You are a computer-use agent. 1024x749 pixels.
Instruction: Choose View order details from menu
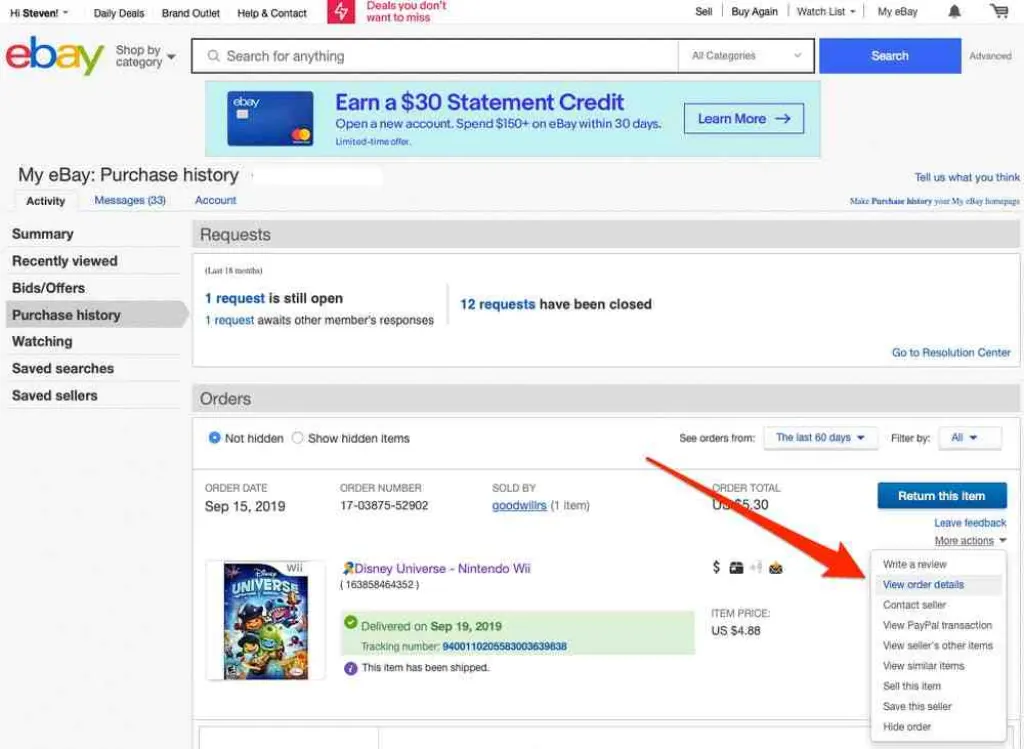923,584
